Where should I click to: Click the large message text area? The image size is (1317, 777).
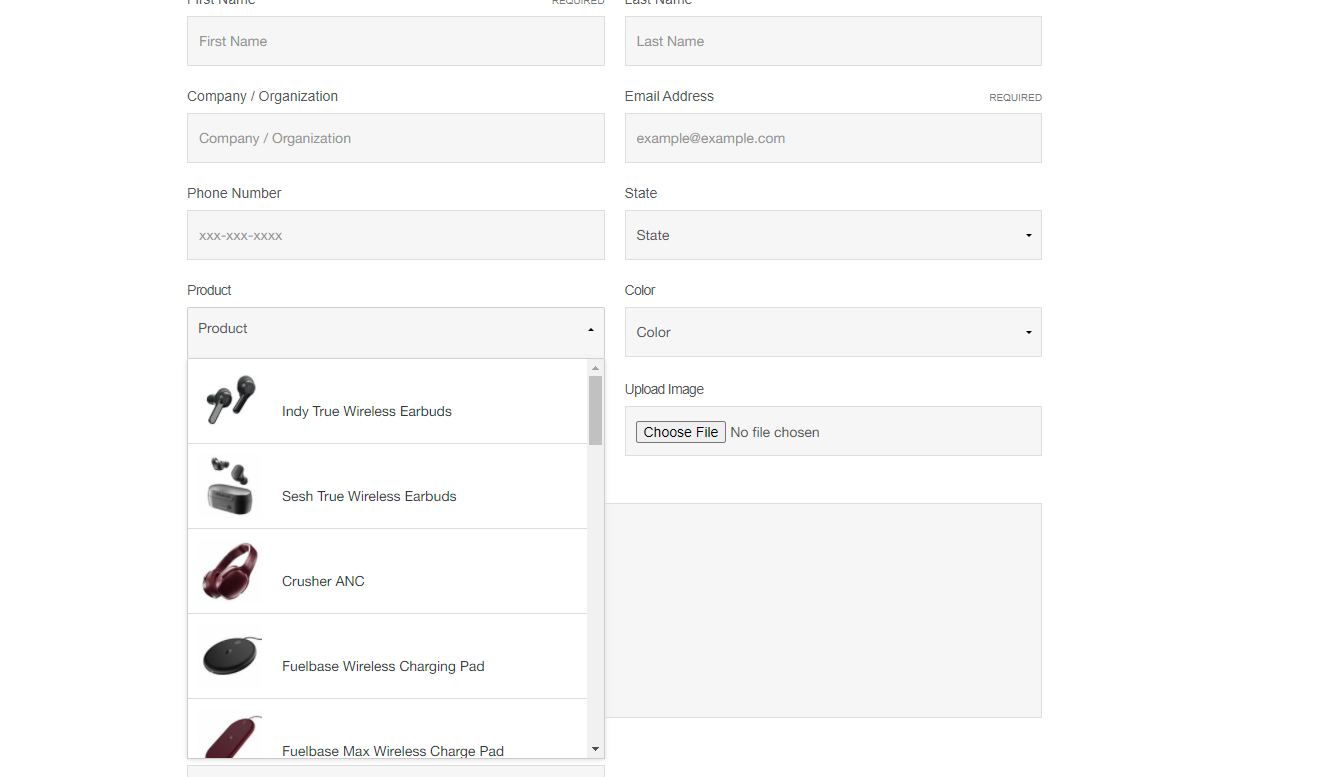coord(823,610)
